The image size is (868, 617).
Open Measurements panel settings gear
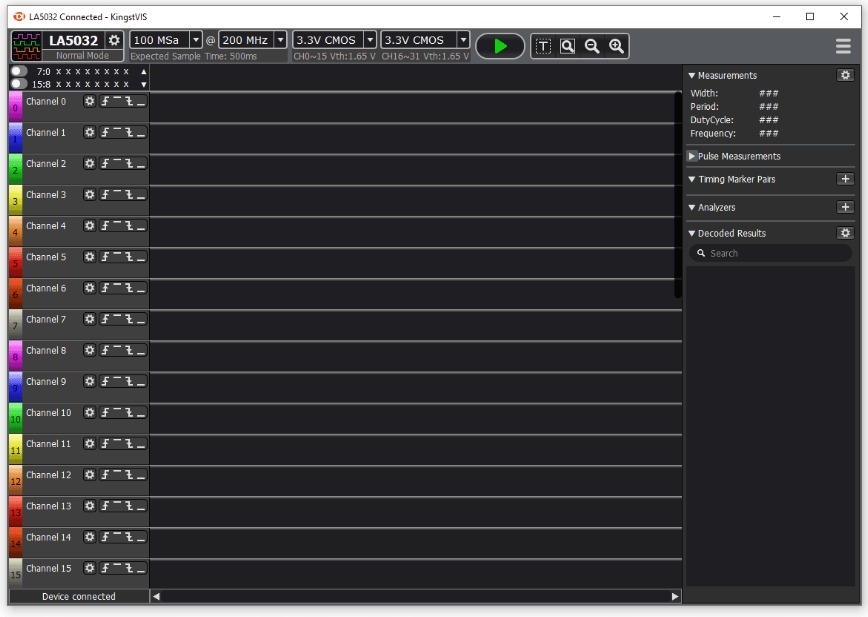(845, 75)
